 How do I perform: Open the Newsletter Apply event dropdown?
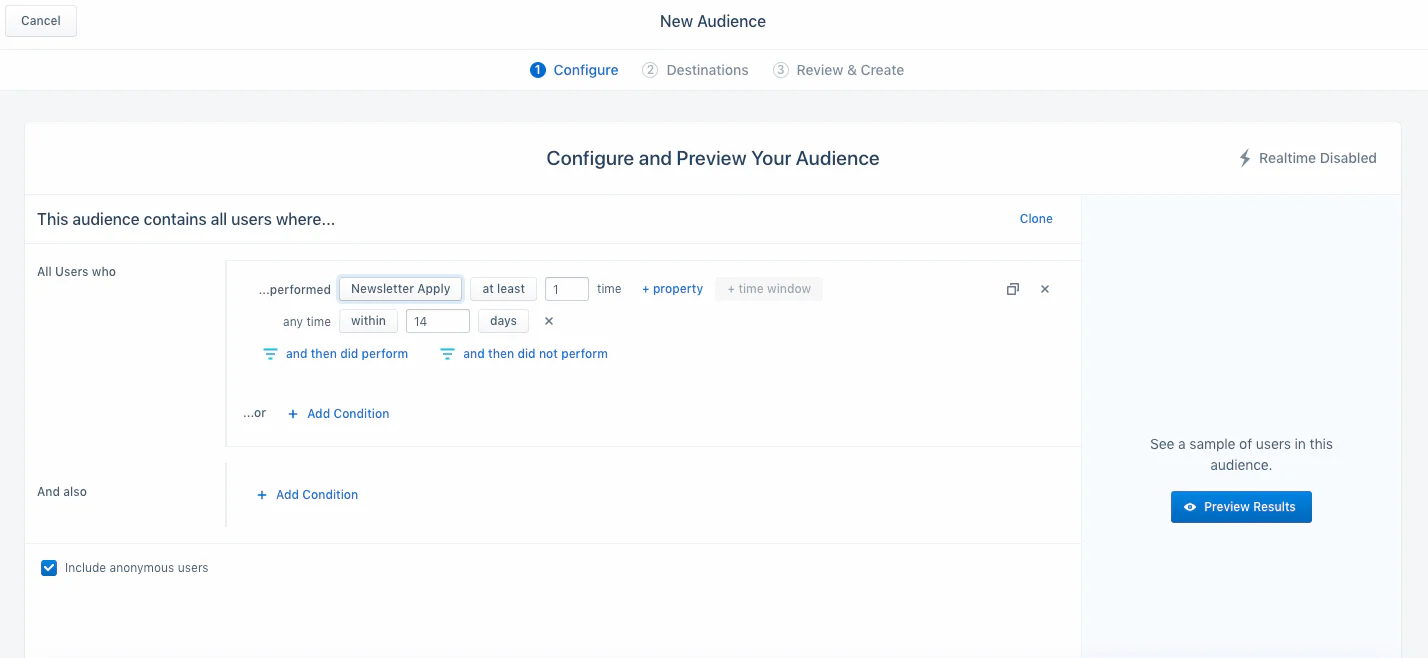pos(400,289)
